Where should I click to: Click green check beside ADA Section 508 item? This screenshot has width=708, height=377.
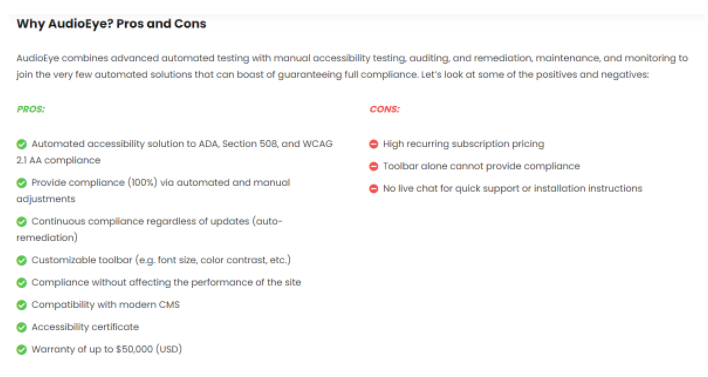[x=22, y=144]
